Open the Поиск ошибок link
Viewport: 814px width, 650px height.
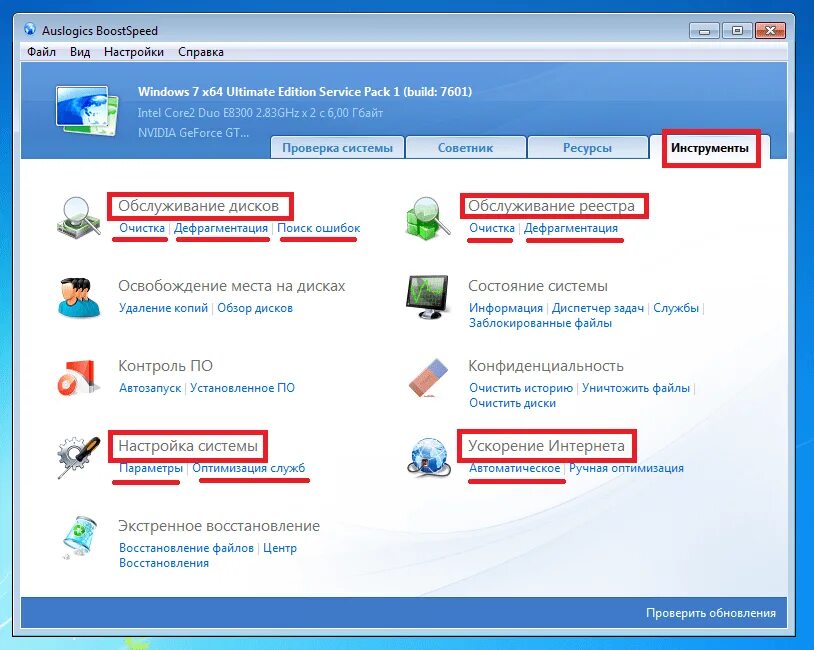tap(318, 228)
